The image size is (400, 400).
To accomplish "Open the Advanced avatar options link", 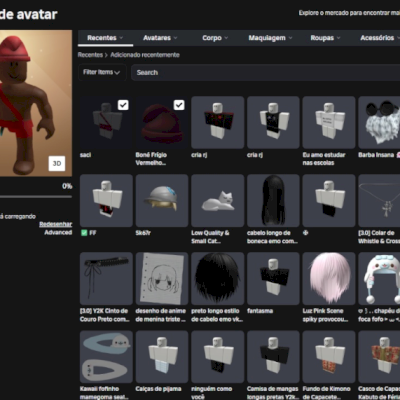I will pyautogui.click(x=58, y=232).
